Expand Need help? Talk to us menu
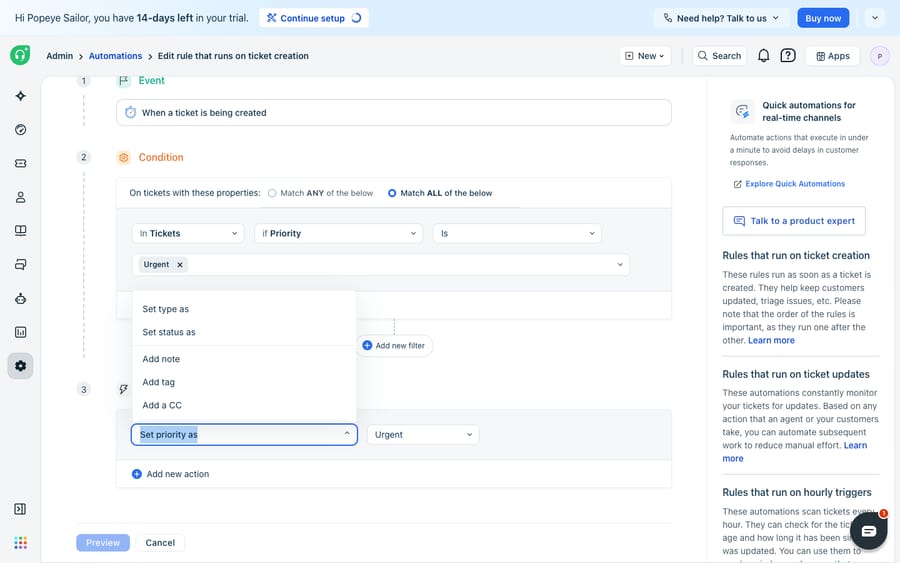The height and width of the screenshot is (563, 900). coord(720,18)
